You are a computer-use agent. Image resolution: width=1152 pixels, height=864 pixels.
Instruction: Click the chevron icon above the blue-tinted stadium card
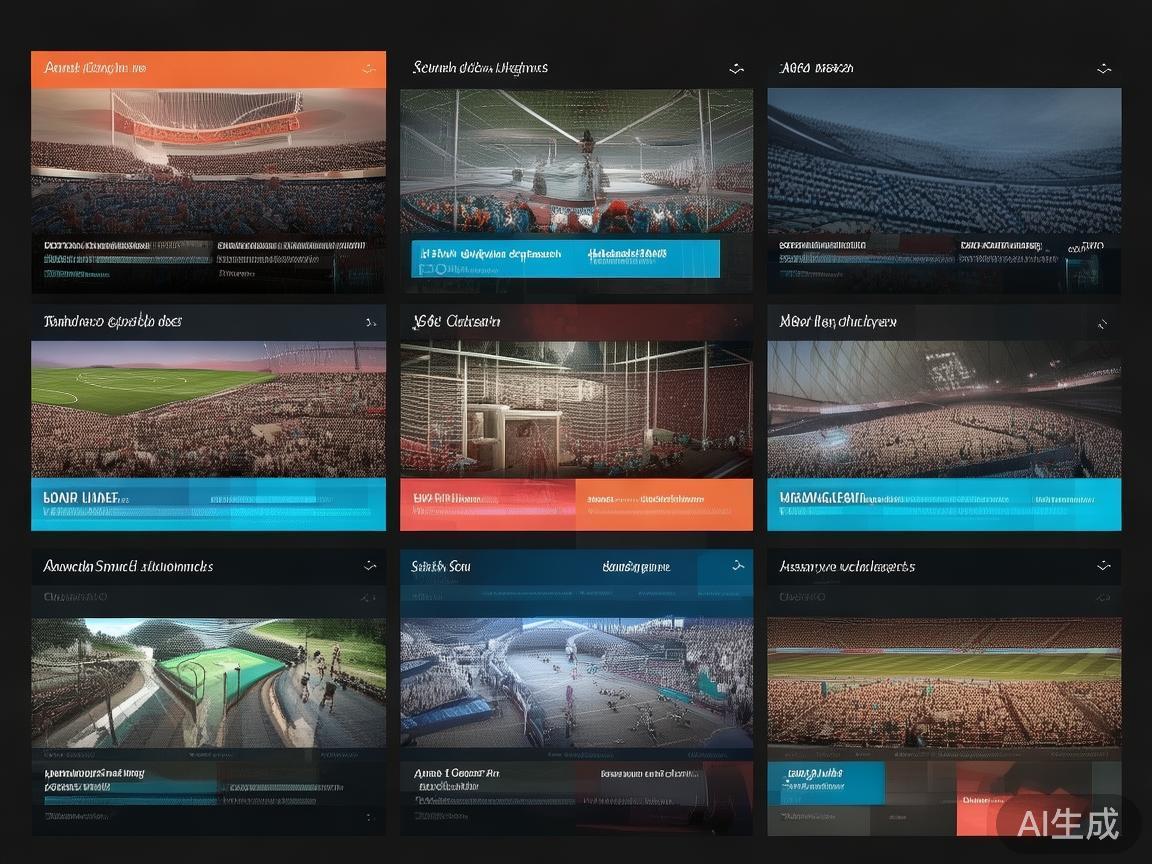pyautogui.click(x=1104, y=68)
